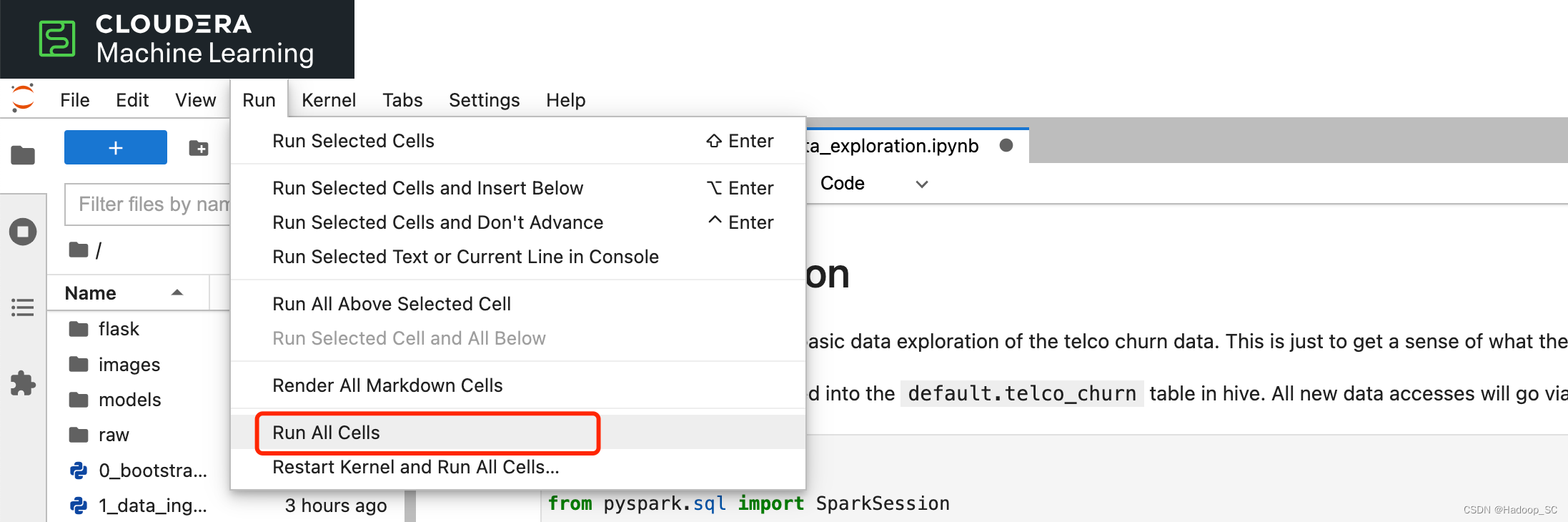Open the images folder
This screenshot has width=1568, height=522.
(x=129, y=365)
